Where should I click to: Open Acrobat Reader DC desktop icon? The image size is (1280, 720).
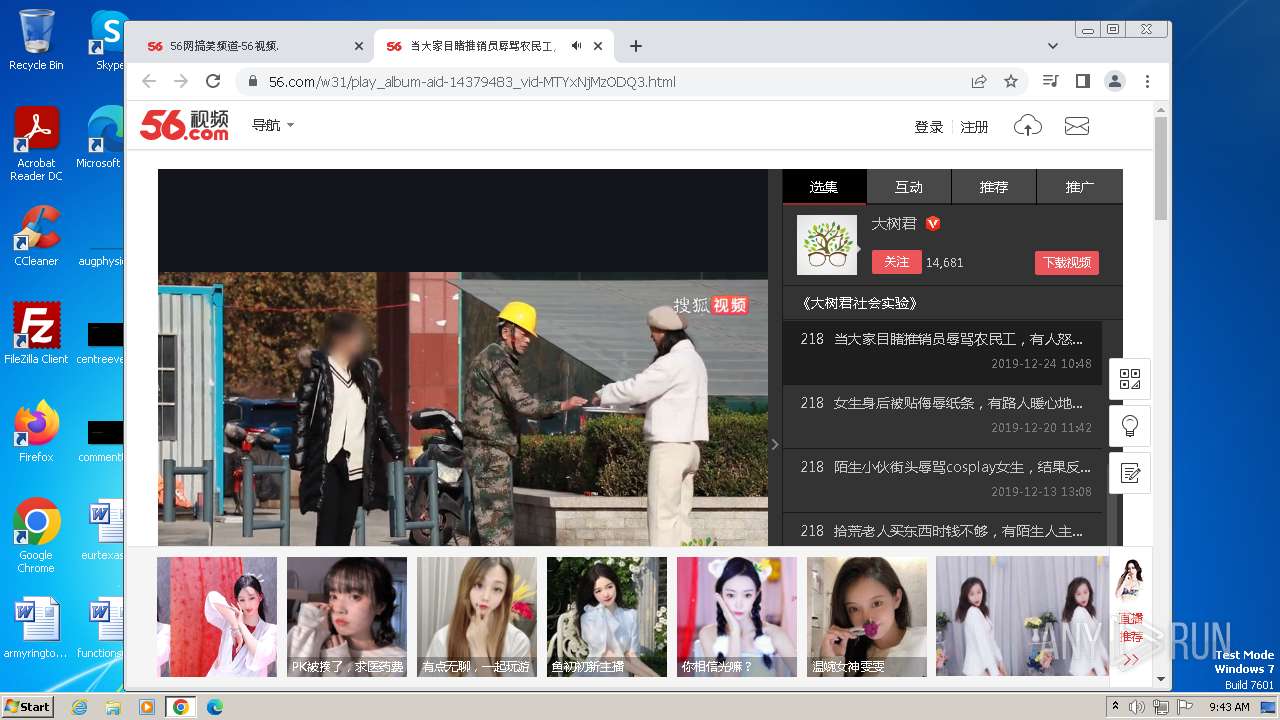click(36, 144)
